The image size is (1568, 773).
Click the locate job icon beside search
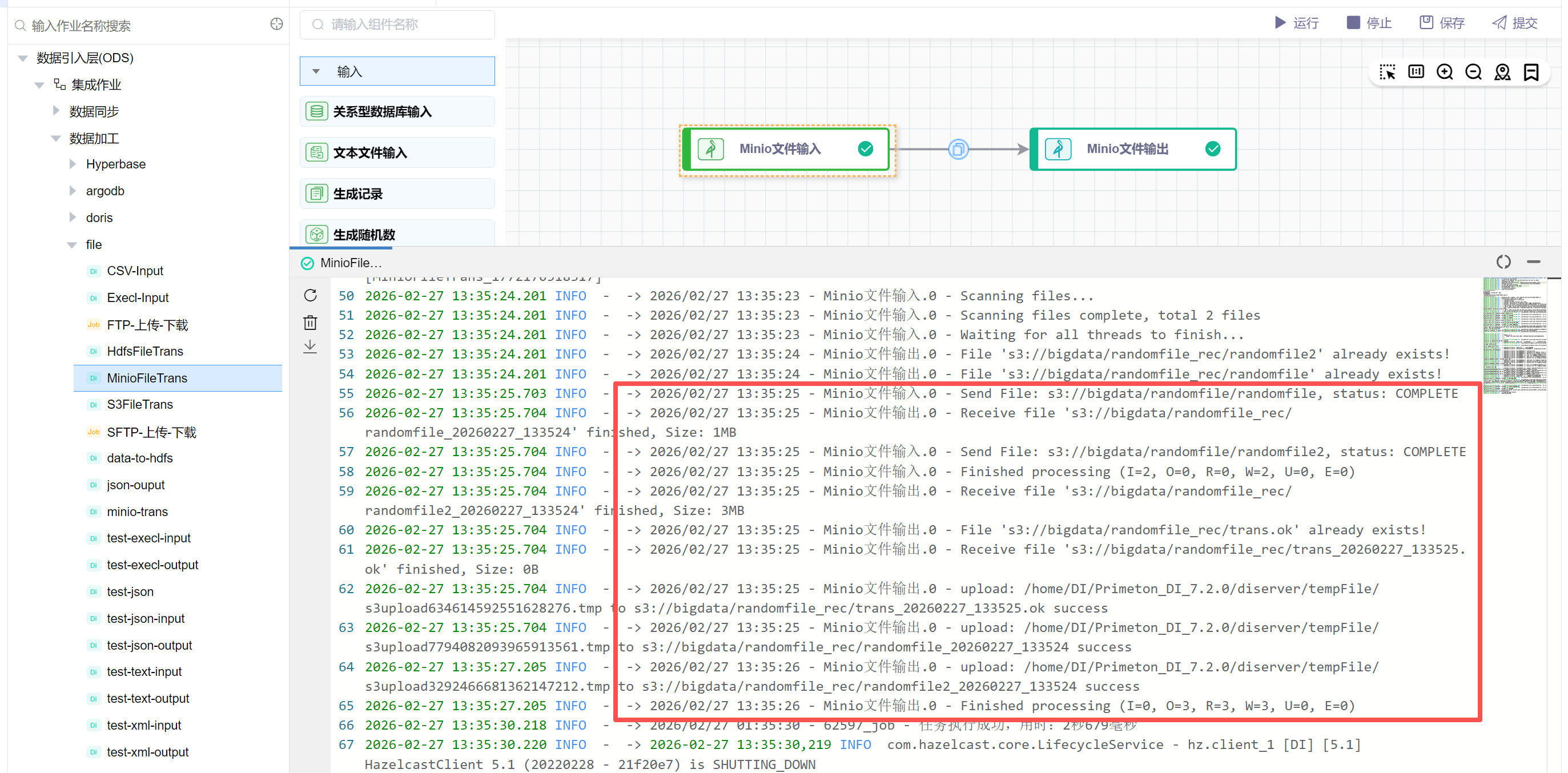coord(276,25)
